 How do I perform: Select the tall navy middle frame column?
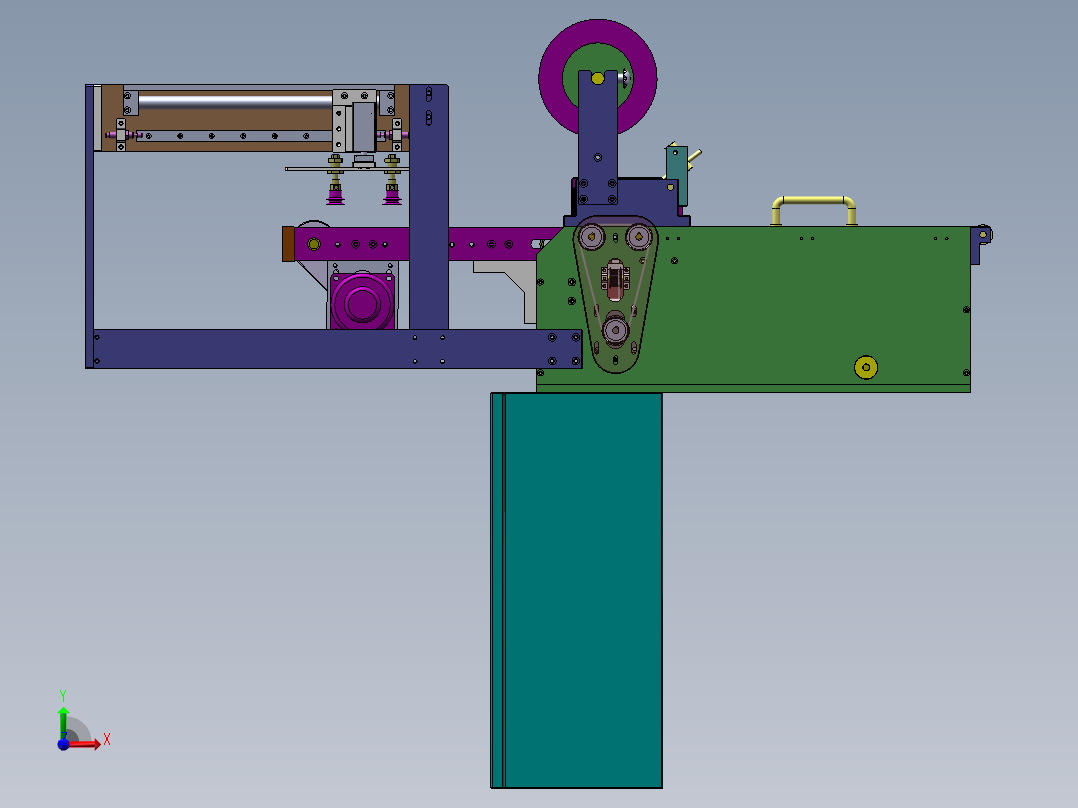coord(429,206)
